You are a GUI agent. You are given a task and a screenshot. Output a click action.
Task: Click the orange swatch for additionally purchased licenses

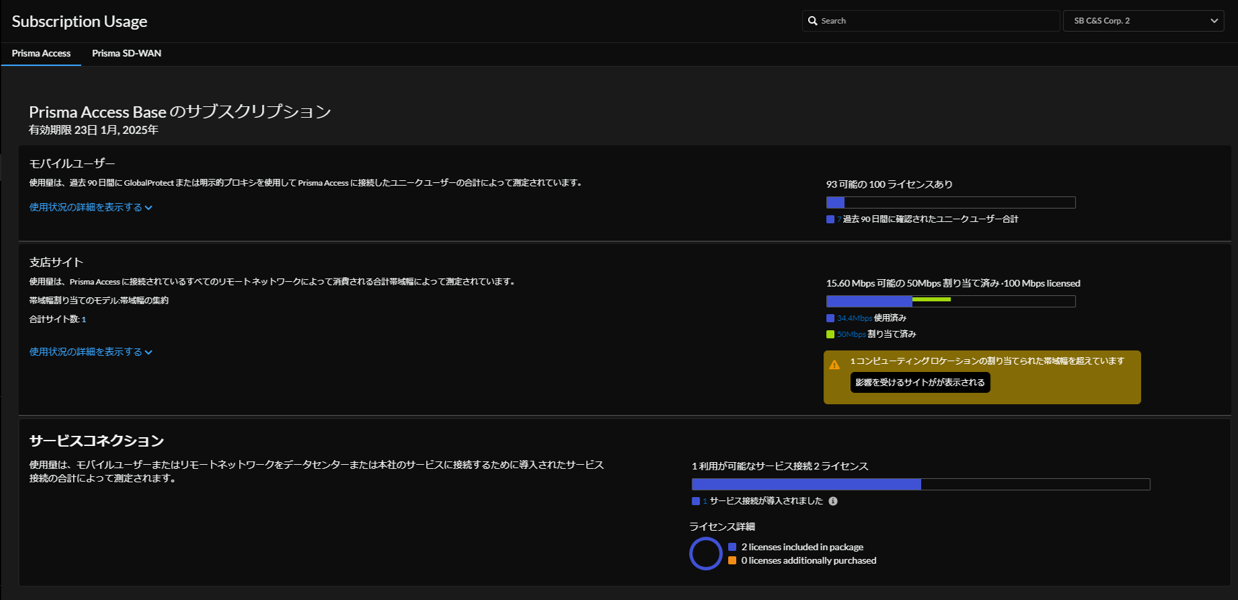[732, 560]
